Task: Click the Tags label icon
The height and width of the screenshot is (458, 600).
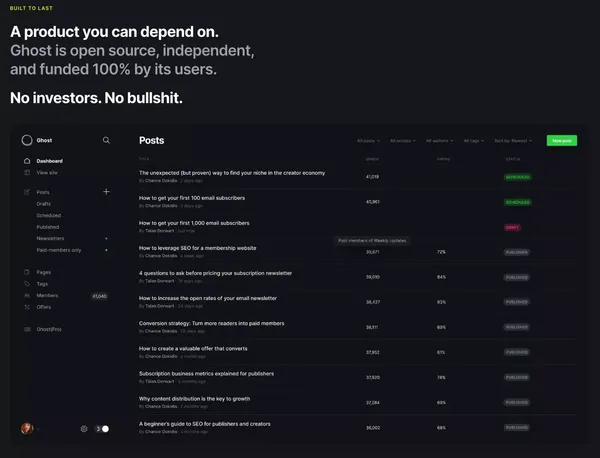Action: (x=27, y=284)
